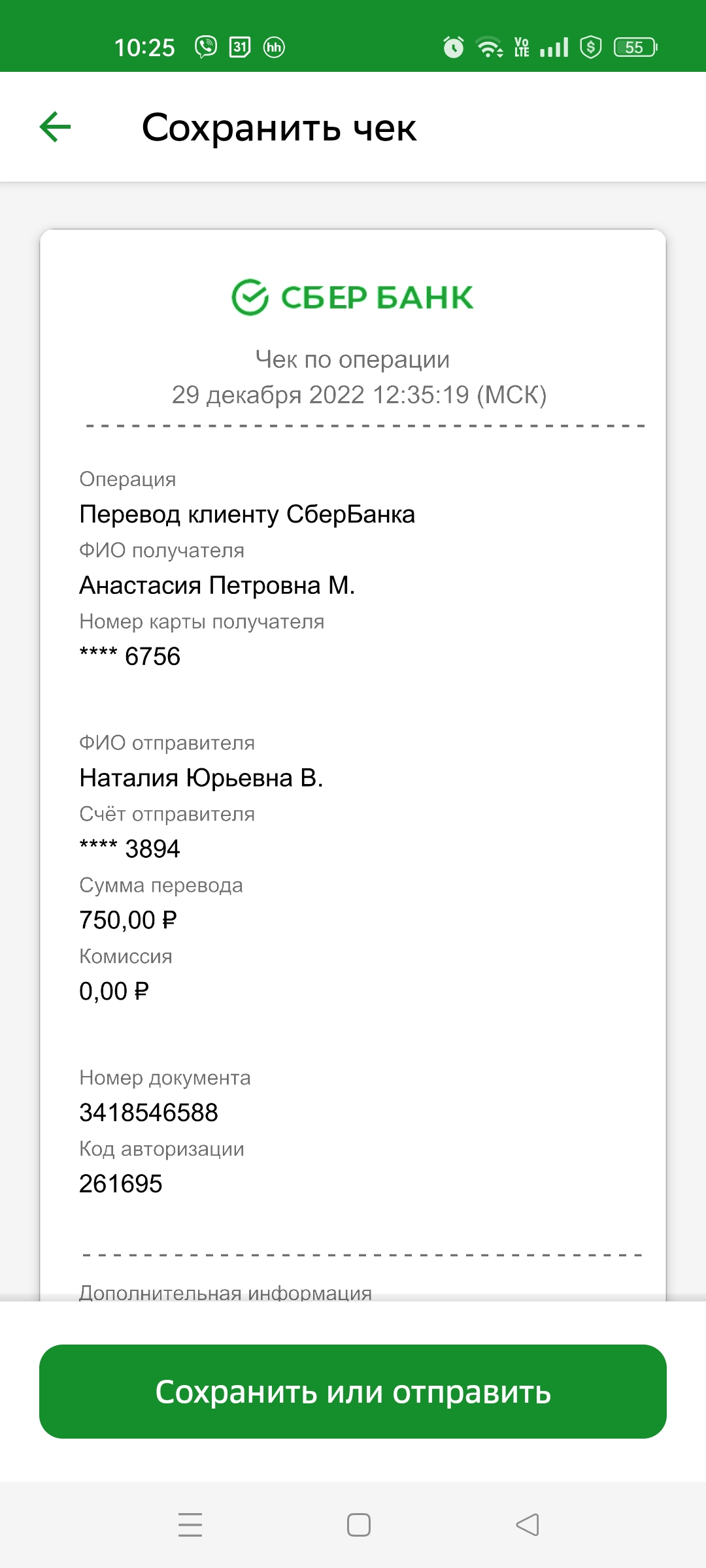The height and width of the screenshot is (1568, 706).
Task: Tap the calendar 31 status icon
Action: click(x=240, y=47)
